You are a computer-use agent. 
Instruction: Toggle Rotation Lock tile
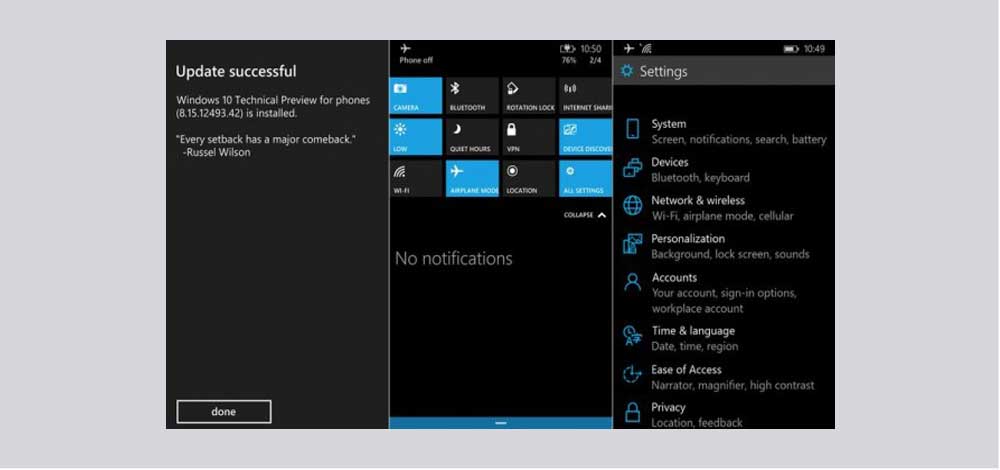tap(529, 95)
